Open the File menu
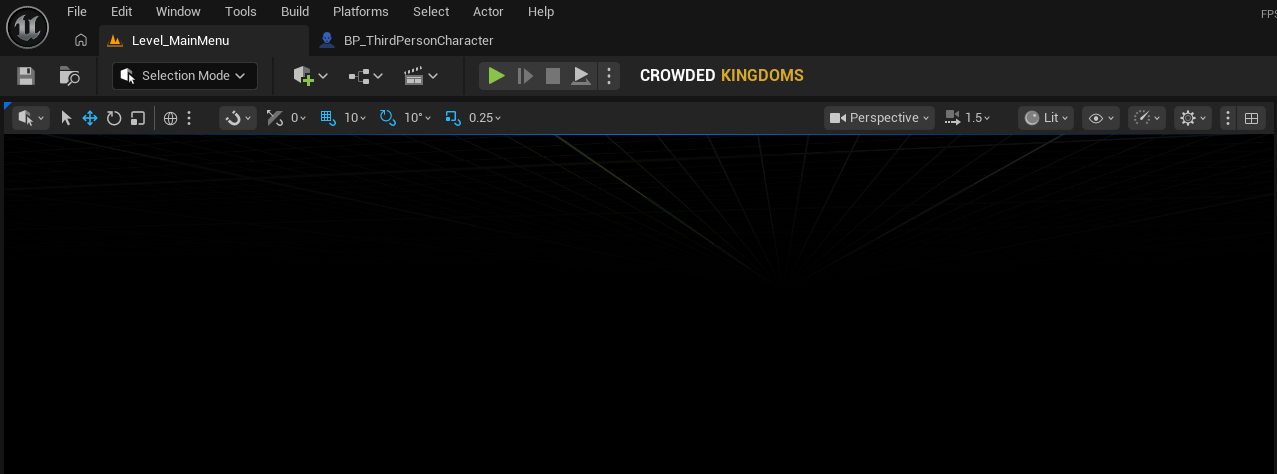Screen dimensions: 1277x474 click(x=77, y=12)
